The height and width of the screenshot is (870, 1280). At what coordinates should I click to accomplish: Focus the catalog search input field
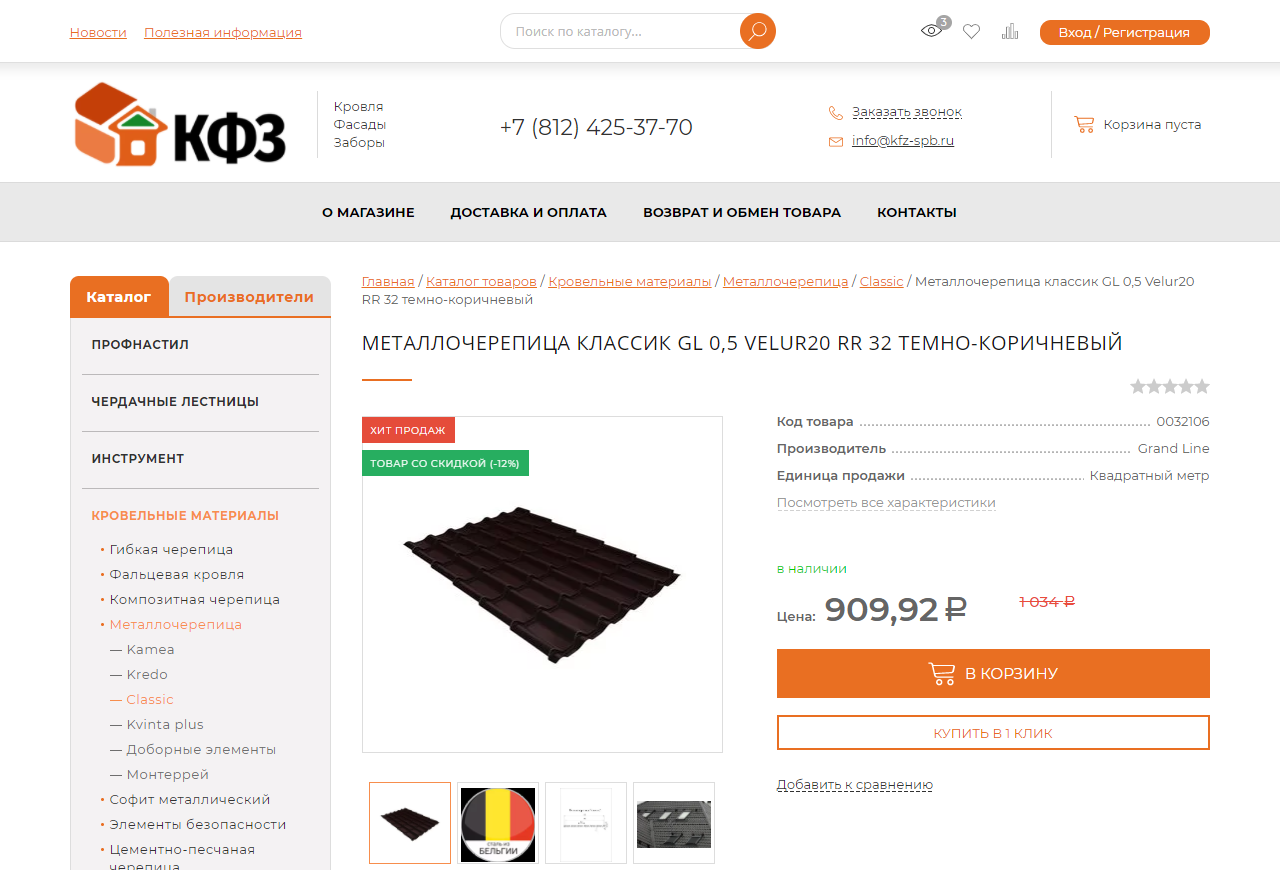[x=620, y=31]
